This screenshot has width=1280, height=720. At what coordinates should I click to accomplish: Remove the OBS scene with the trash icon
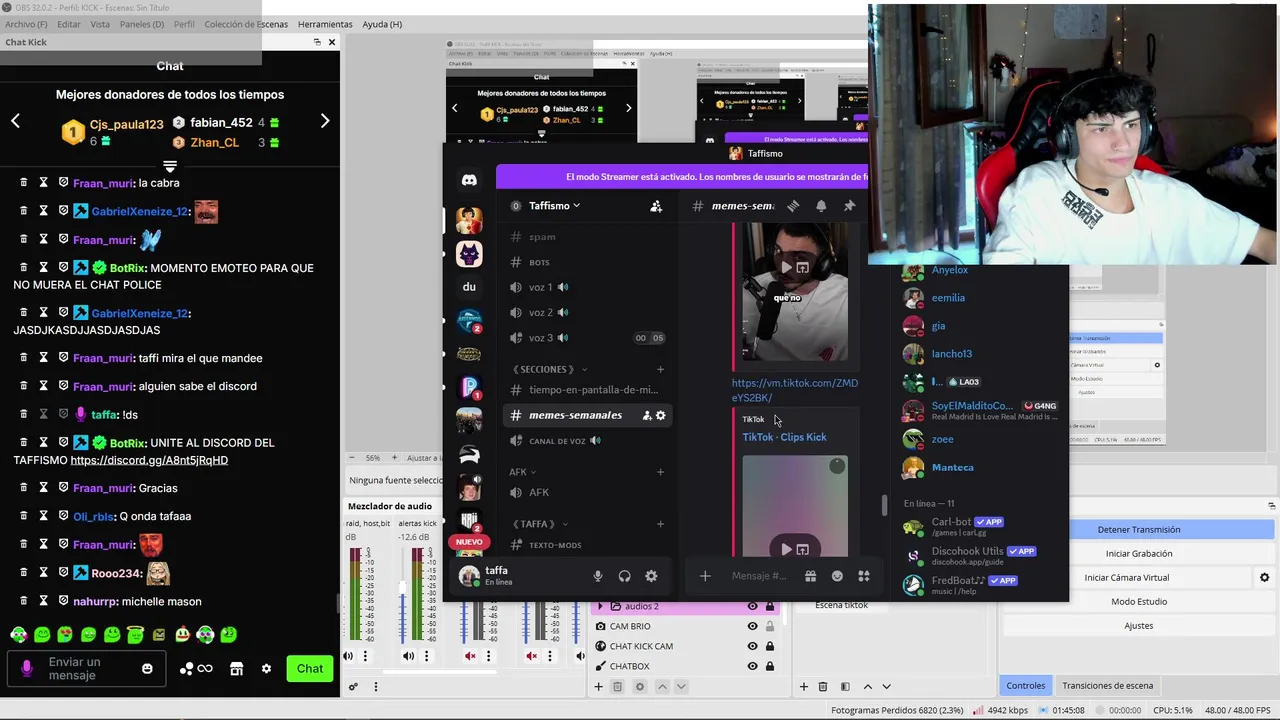[823, 687]
